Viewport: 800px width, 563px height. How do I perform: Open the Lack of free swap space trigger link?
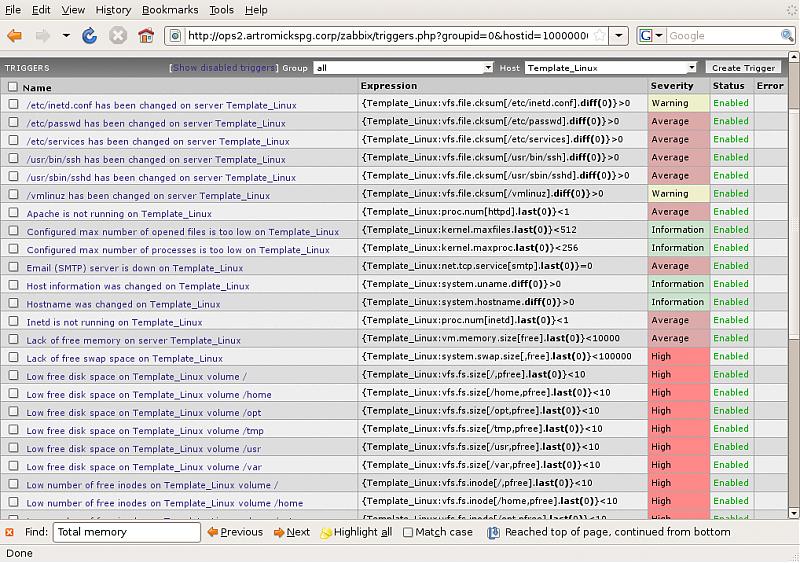tap(124, 358)
